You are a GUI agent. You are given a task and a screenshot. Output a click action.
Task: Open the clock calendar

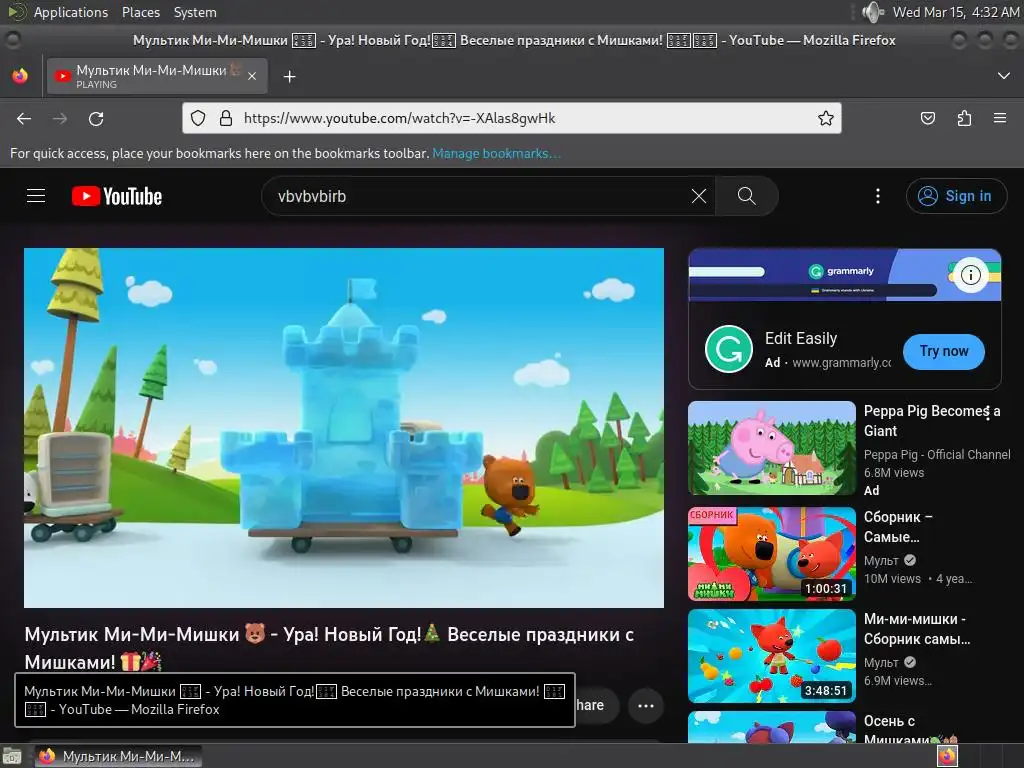point(955,12)
